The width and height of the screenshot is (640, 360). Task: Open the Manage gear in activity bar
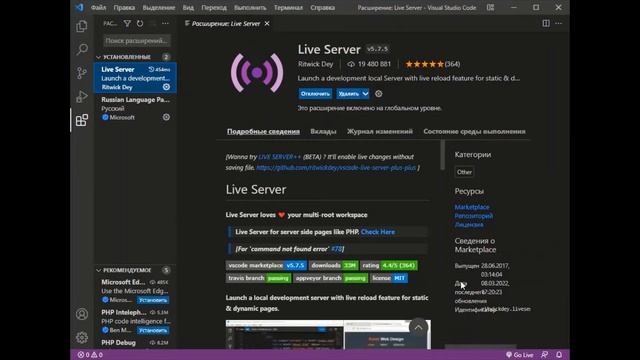82,337
